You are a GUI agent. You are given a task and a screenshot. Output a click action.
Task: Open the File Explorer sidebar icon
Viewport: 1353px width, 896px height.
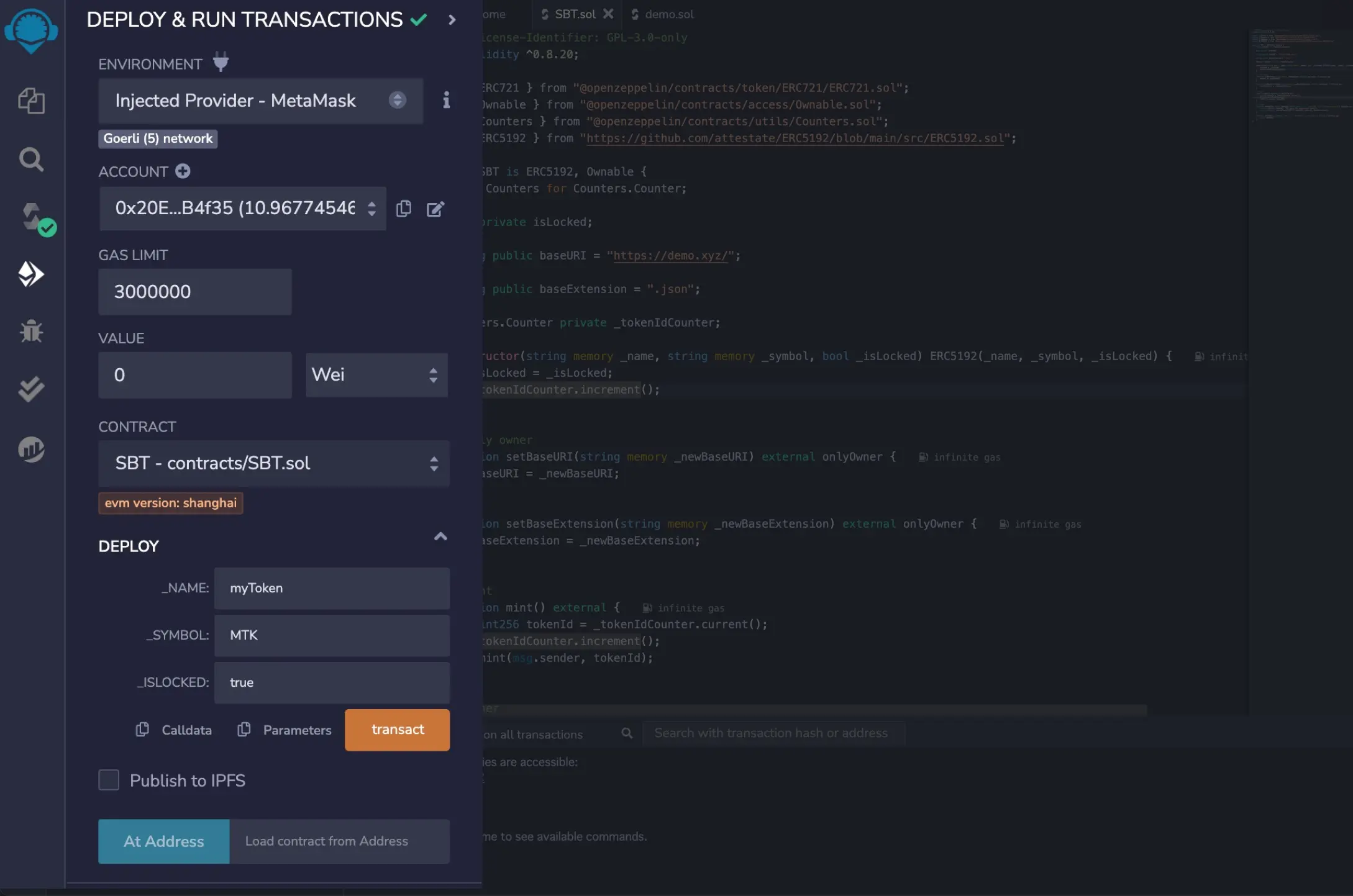31,101
